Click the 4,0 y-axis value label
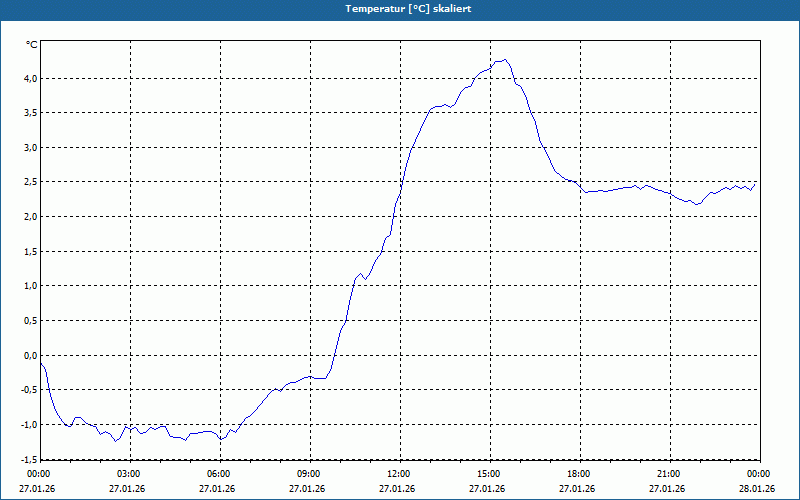 pos(31,79)
